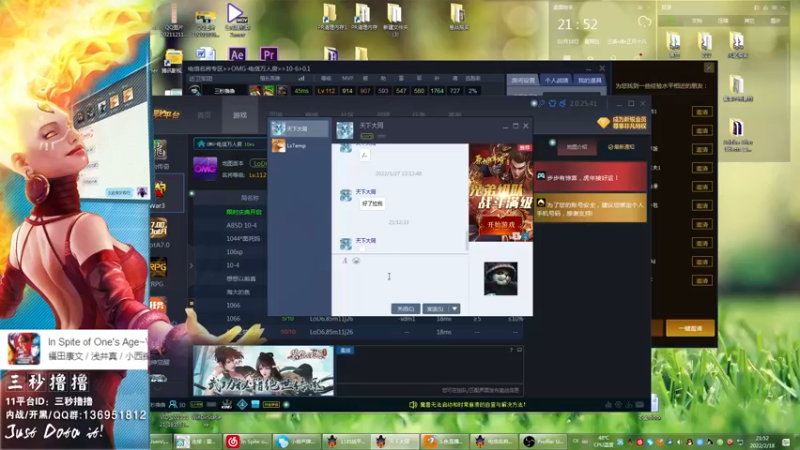Open the emoji picker in chat window
This screenshot has height=450, width=800.
click(x=356, y=261)
